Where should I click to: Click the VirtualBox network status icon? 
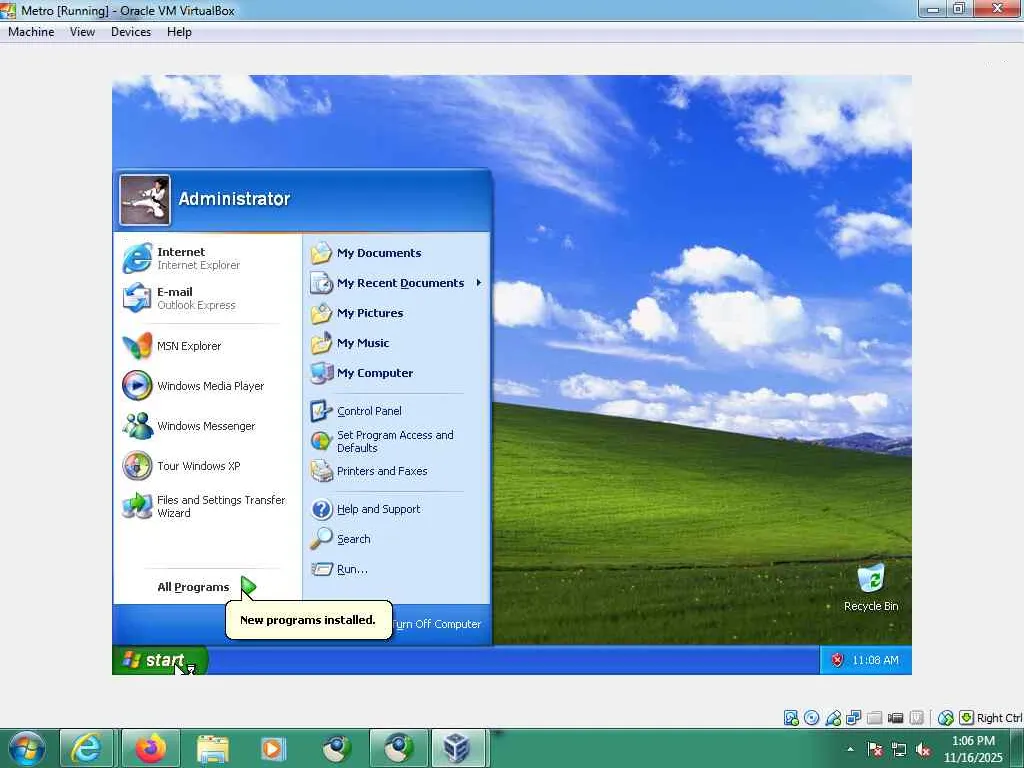coord(854,718)
